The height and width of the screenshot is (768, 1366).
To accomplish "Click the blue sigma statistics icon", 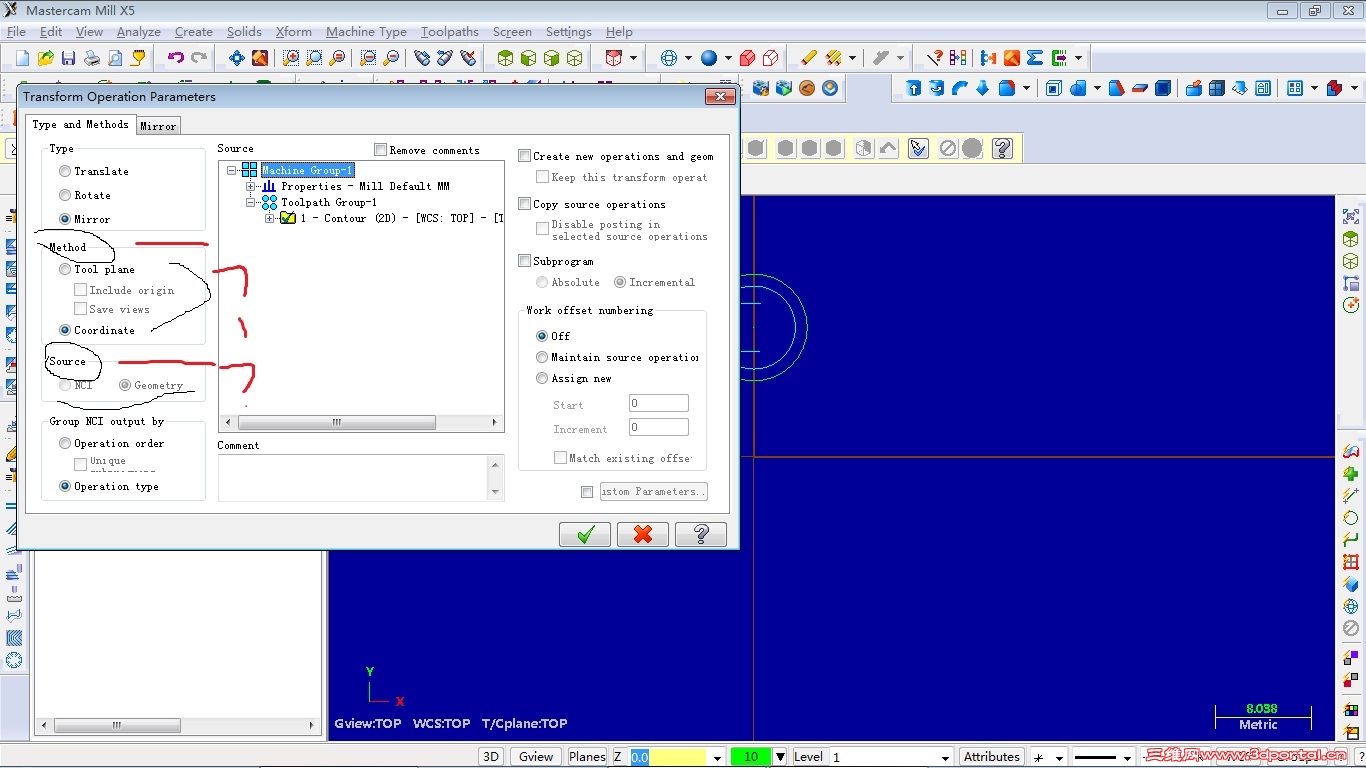I will point(1035,58).
